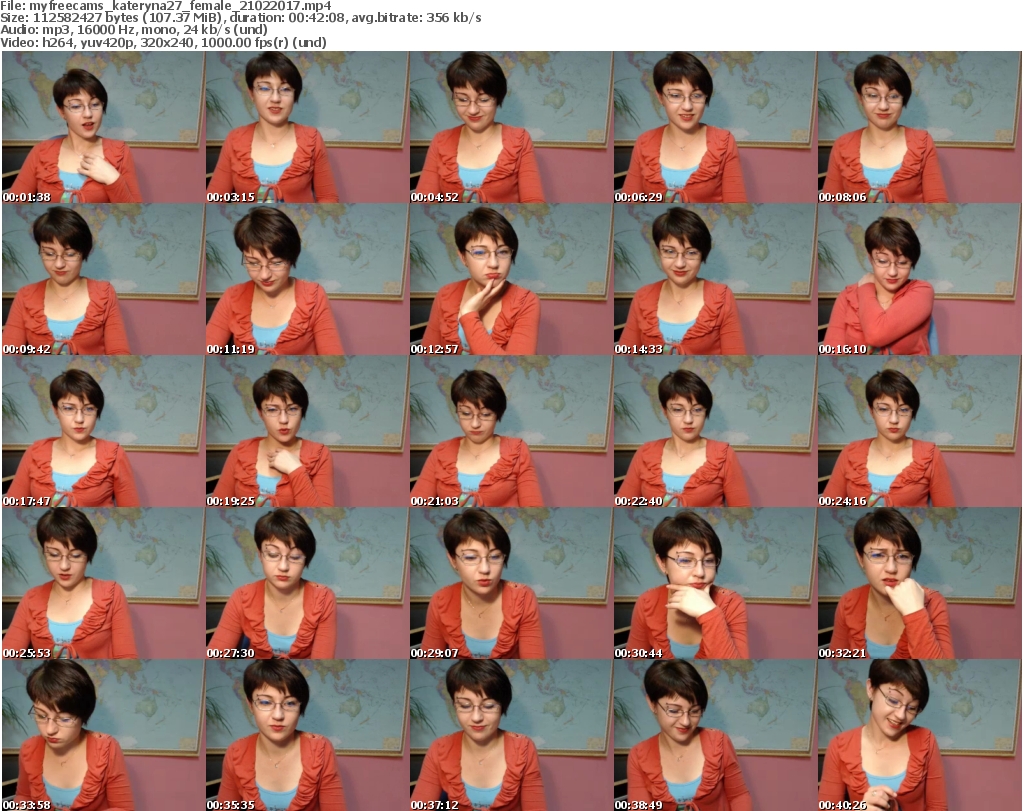The image size is (1024, 811).
Task: Select the 'Size: 112582427 bytes' header line
Action: pos(241,18)
